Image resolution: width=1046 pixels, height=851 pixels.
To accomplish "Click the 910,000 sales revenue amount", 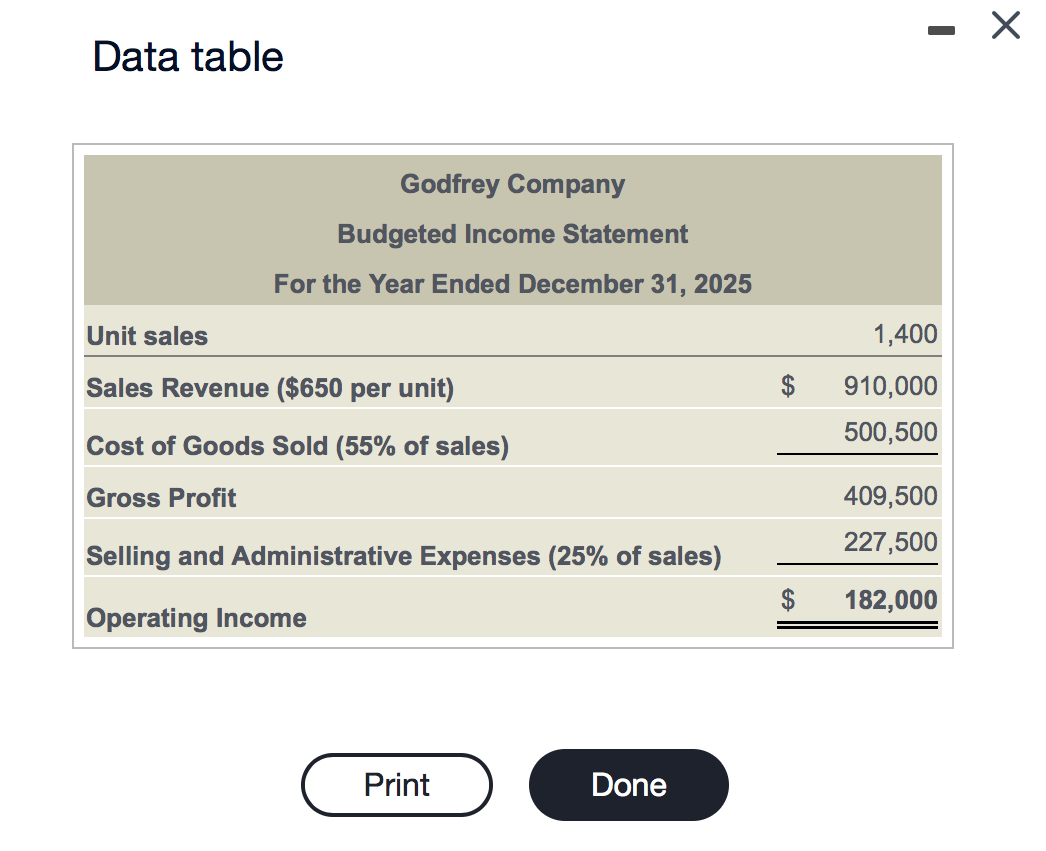I will [890, 386].
